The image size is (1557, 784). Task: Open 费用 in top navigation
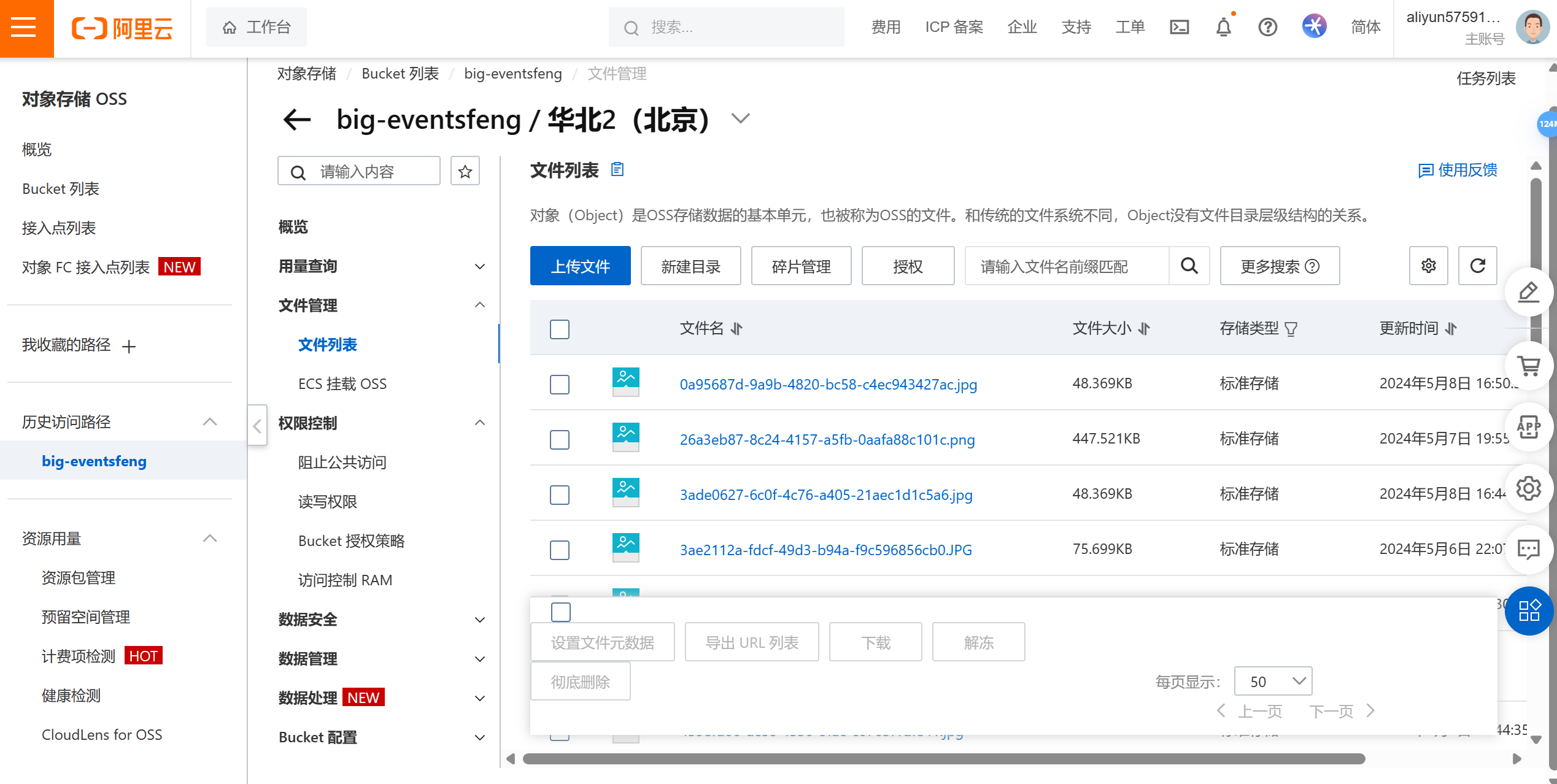[886, 28]
